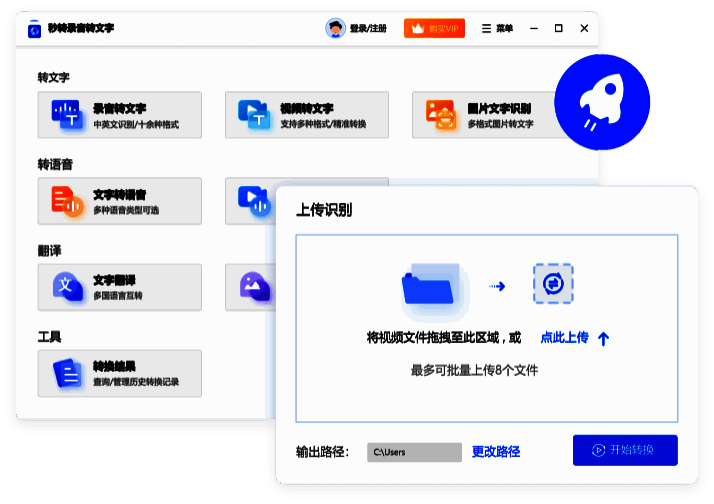The image size is (714, 504).
Task: Open the 文字转语音 card
Action: (x=120, y=201)
